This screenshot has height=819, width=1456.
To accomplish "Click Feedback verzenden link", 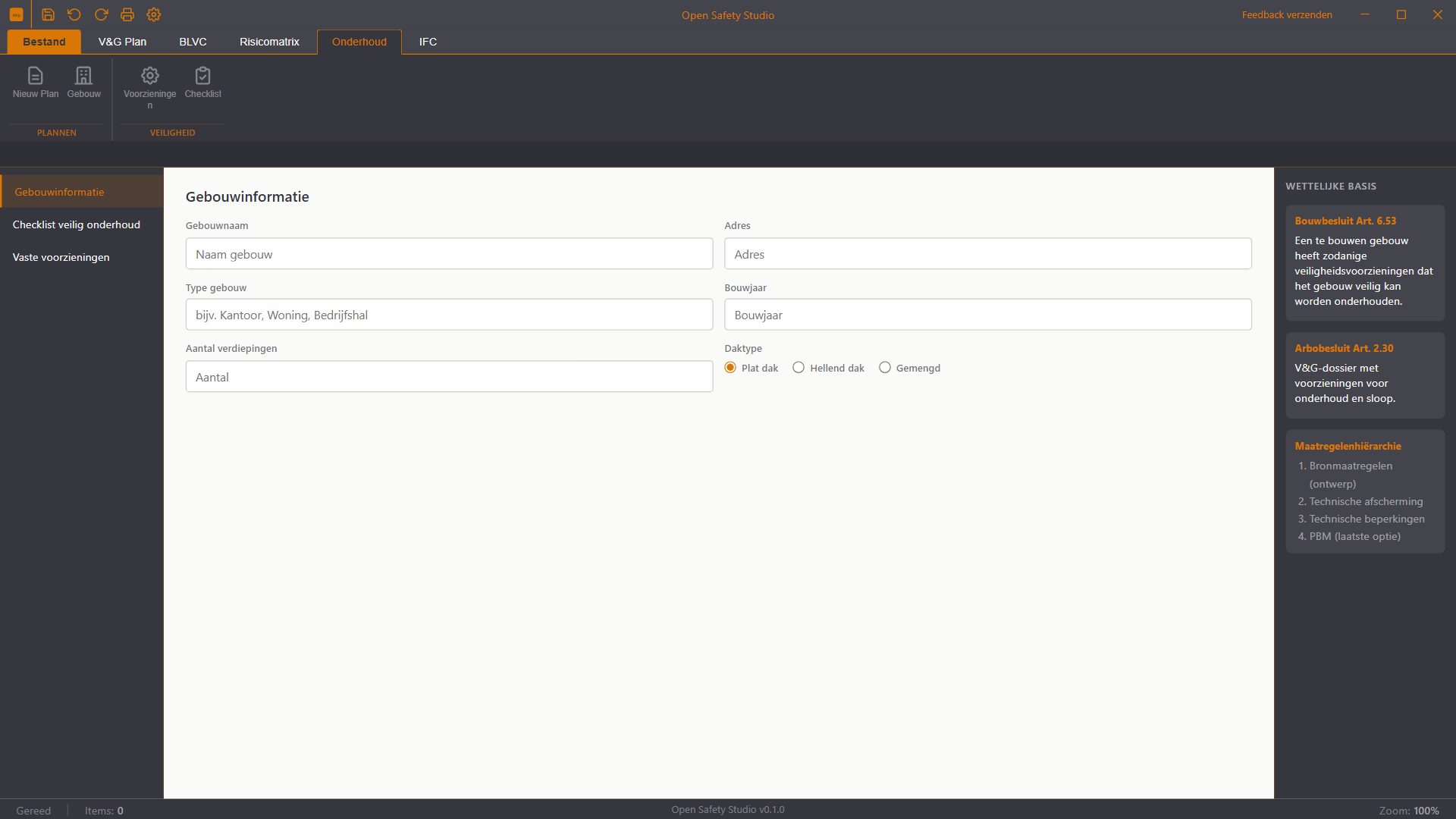I will (x=1287, y=14).
